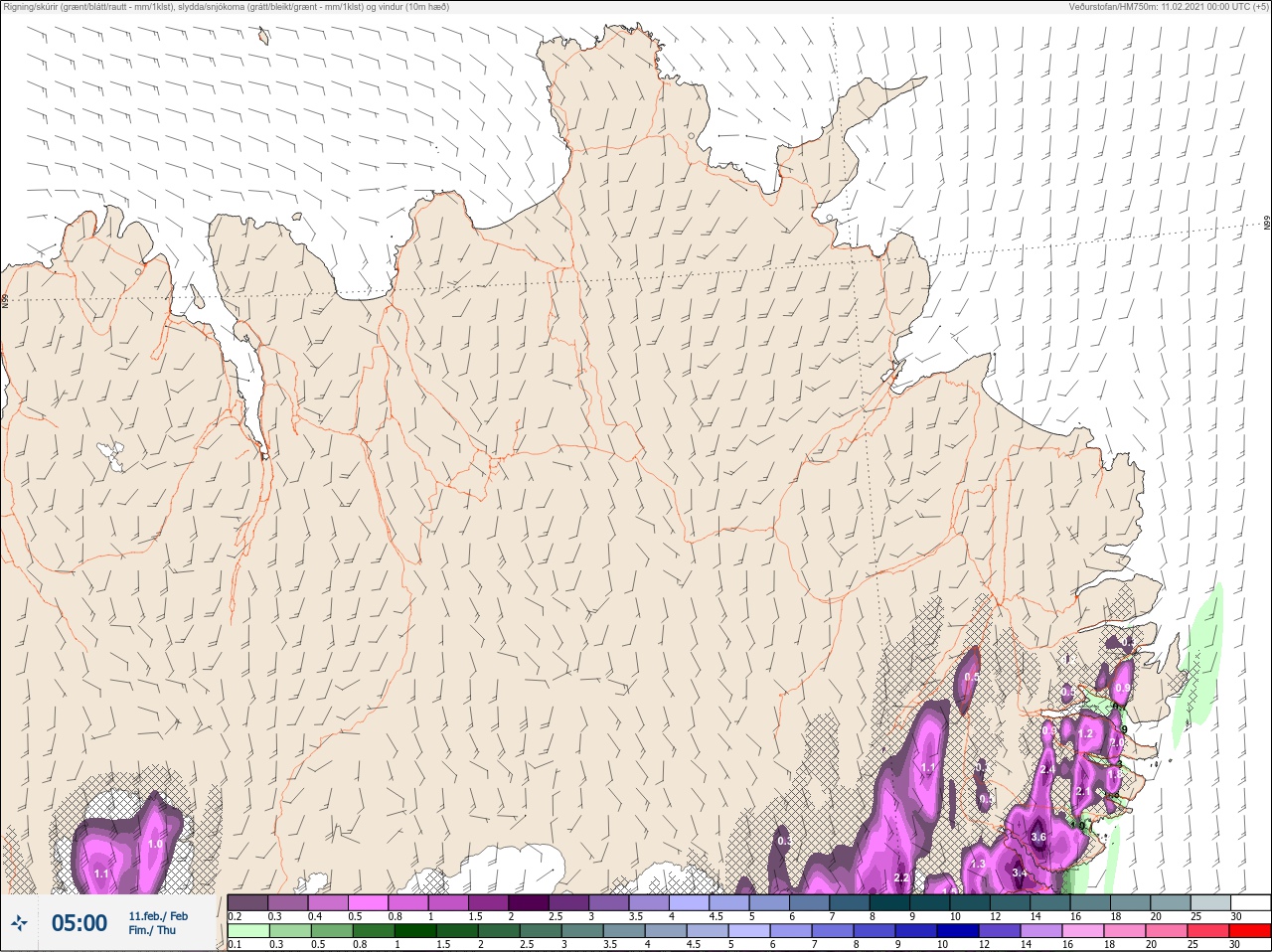Click the 2.2 precipitation value on the map

(x=901, y=878)
